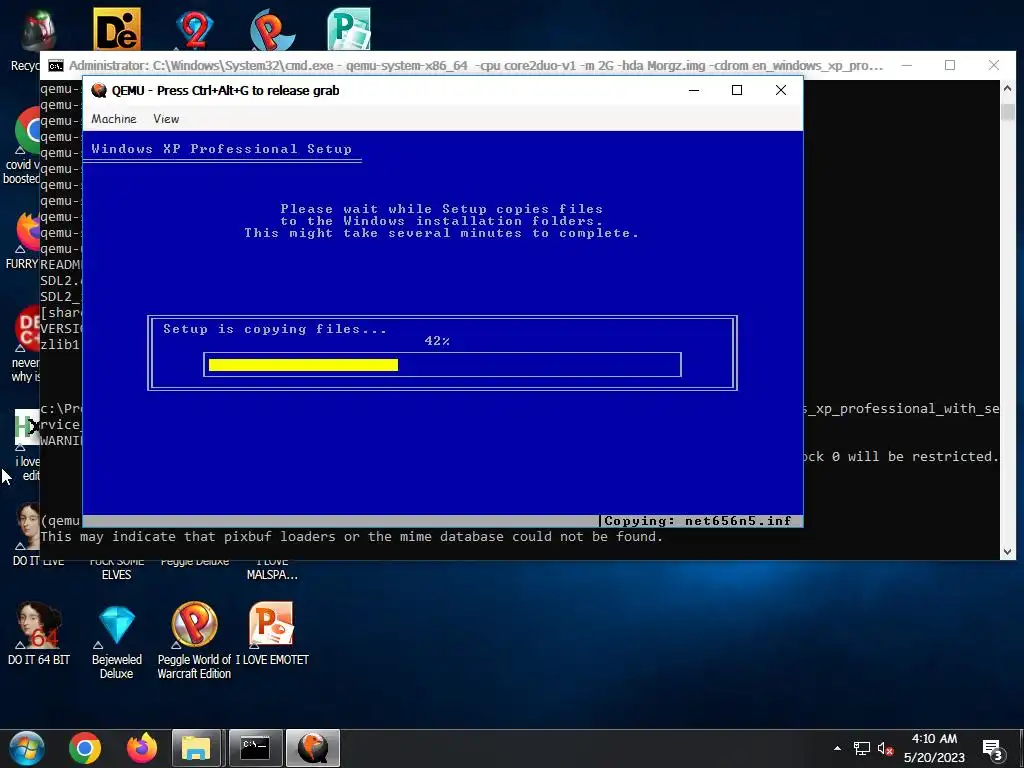Click the yellow setup progress bar
Image resolution: width=1024 pixels, height=768 pixels.
pyautogui.click(x=303, y=365)
